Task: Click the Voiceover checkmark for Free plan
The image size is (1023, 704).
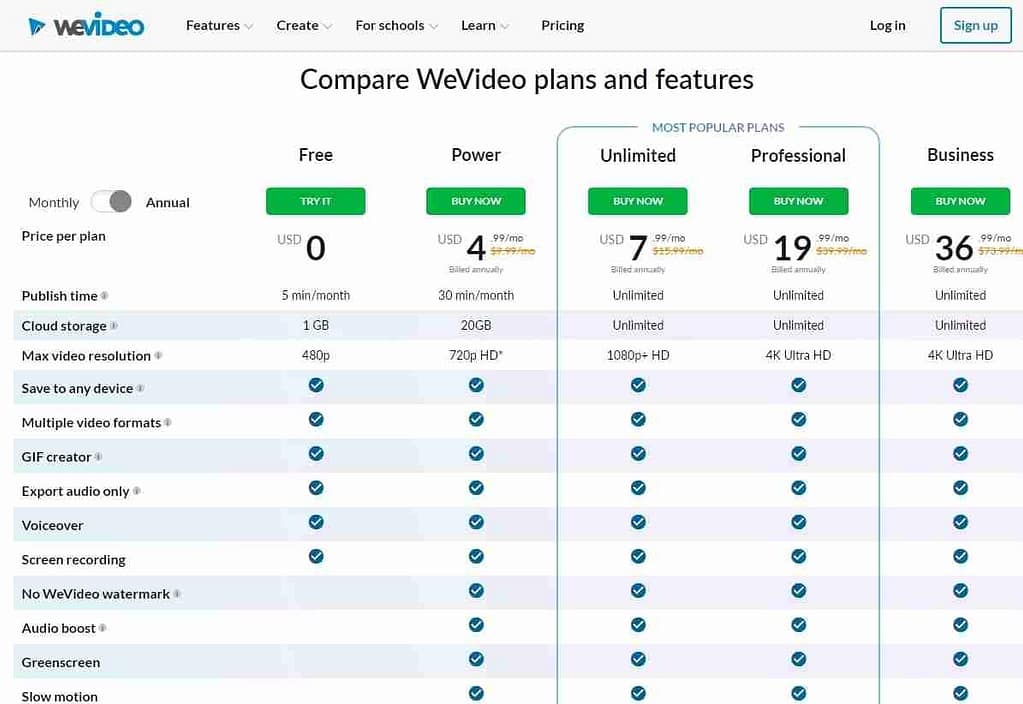Action: (316, 521)
